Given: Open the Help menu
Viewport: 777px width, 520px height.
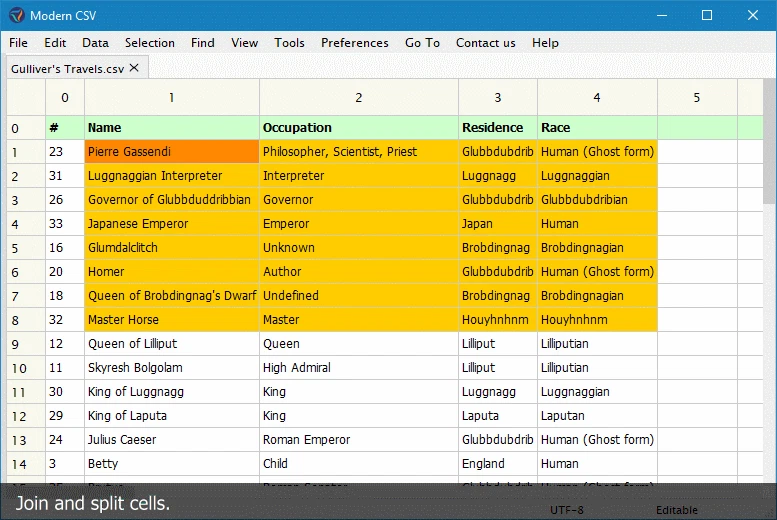Looking at the screenshot, I should [545, 43].
